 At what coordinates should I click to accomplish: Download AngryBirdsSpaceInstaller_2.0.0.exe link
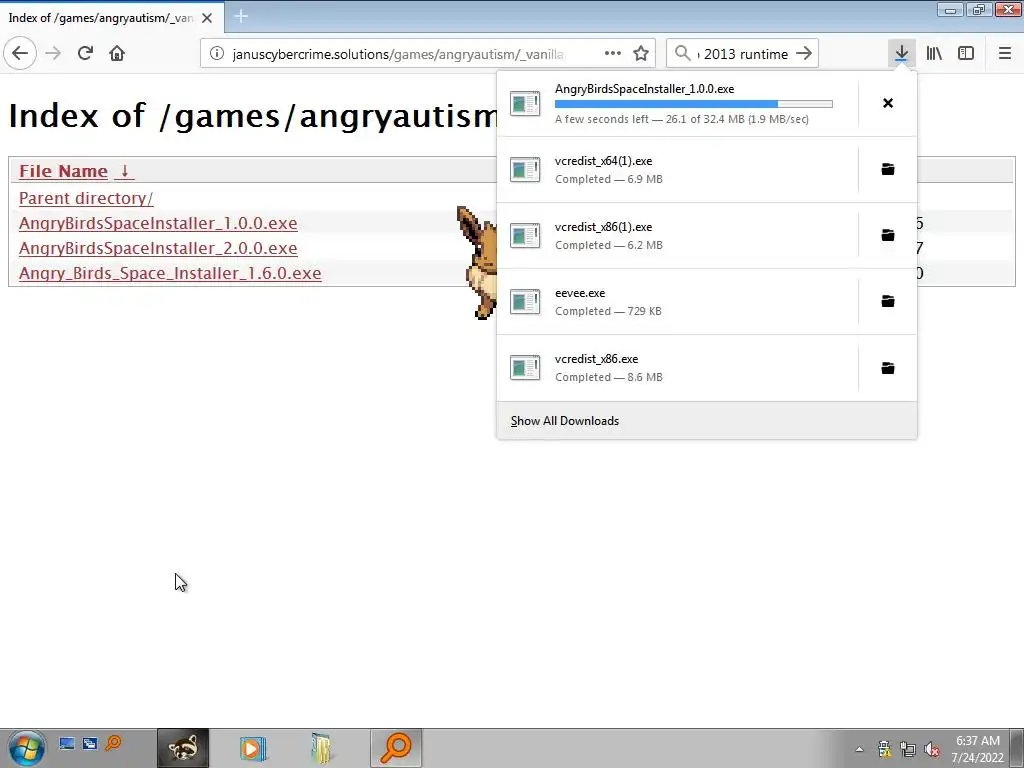[x=158, y=248]
